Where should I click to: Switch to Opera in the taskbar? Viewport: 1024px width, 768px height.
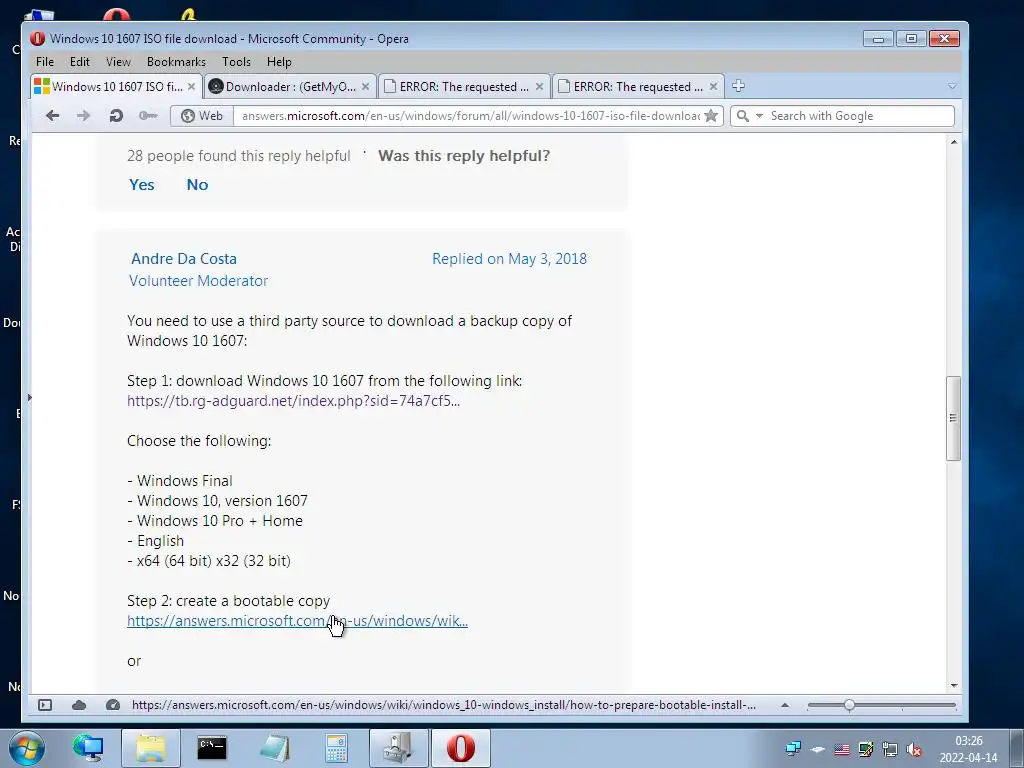[460, 748]
